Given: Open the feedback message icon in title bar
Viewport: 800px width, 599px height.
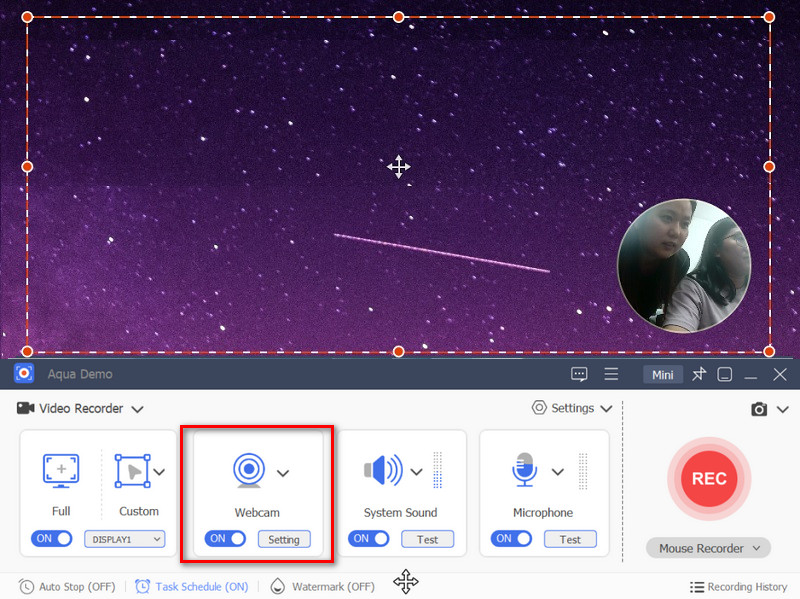Looking at the screenshot, I should (x=579, y=374).
